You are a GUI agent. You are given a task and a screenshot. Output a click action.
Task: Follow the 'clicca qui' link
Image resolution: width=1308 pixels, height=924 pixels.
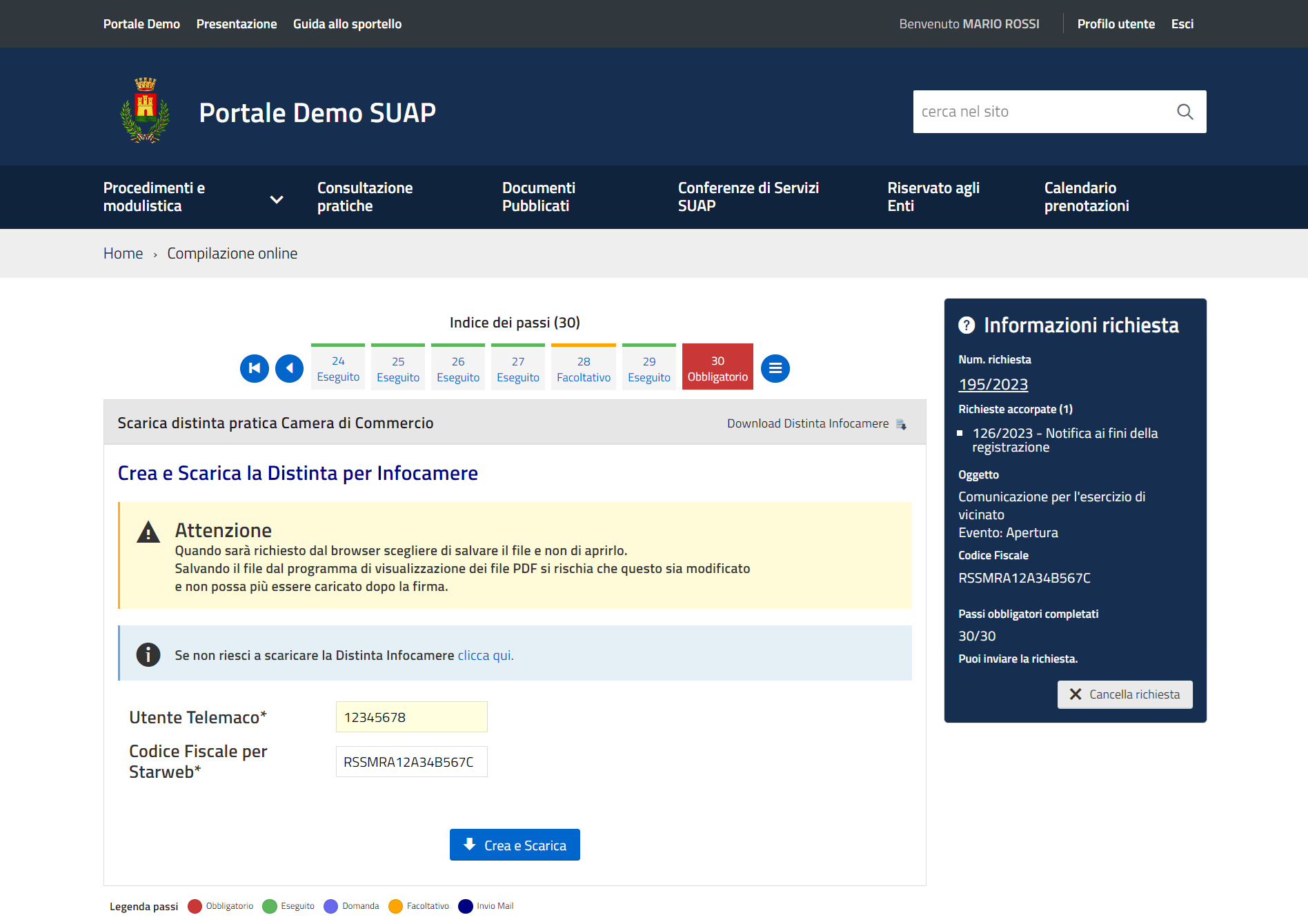point(485,655)
